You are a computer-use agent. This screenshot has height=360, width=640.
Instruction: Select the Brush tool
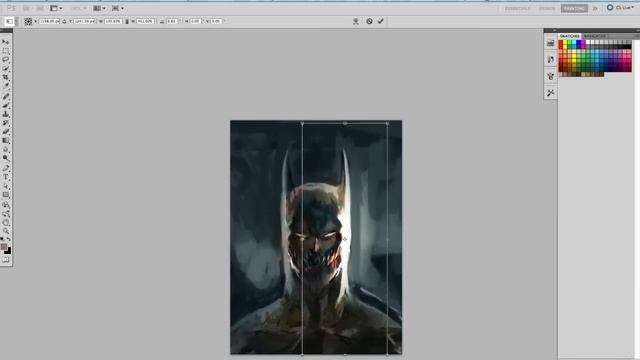tap(6, 105)
